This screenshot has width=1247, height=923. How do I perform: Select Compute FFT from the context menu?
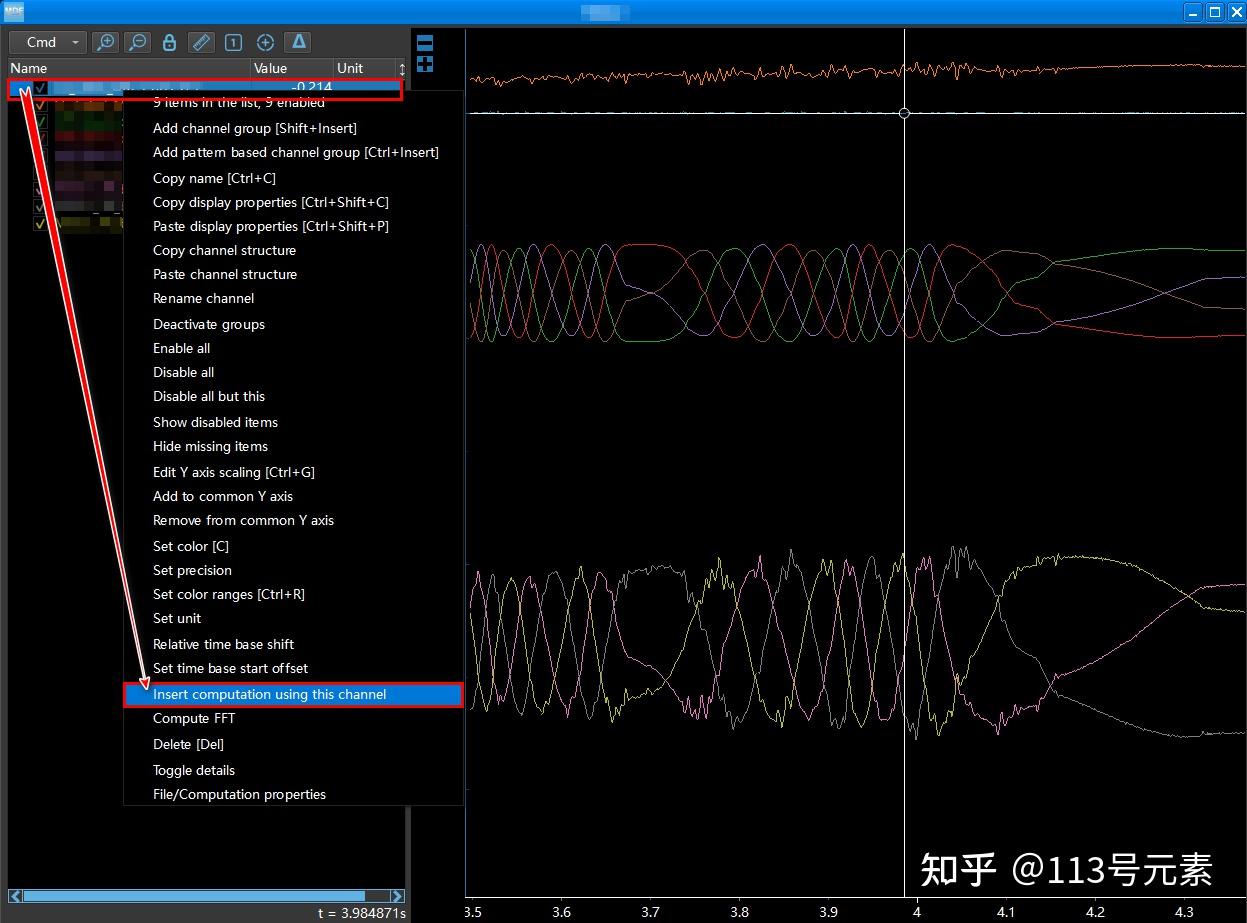(x=194, y=718)
